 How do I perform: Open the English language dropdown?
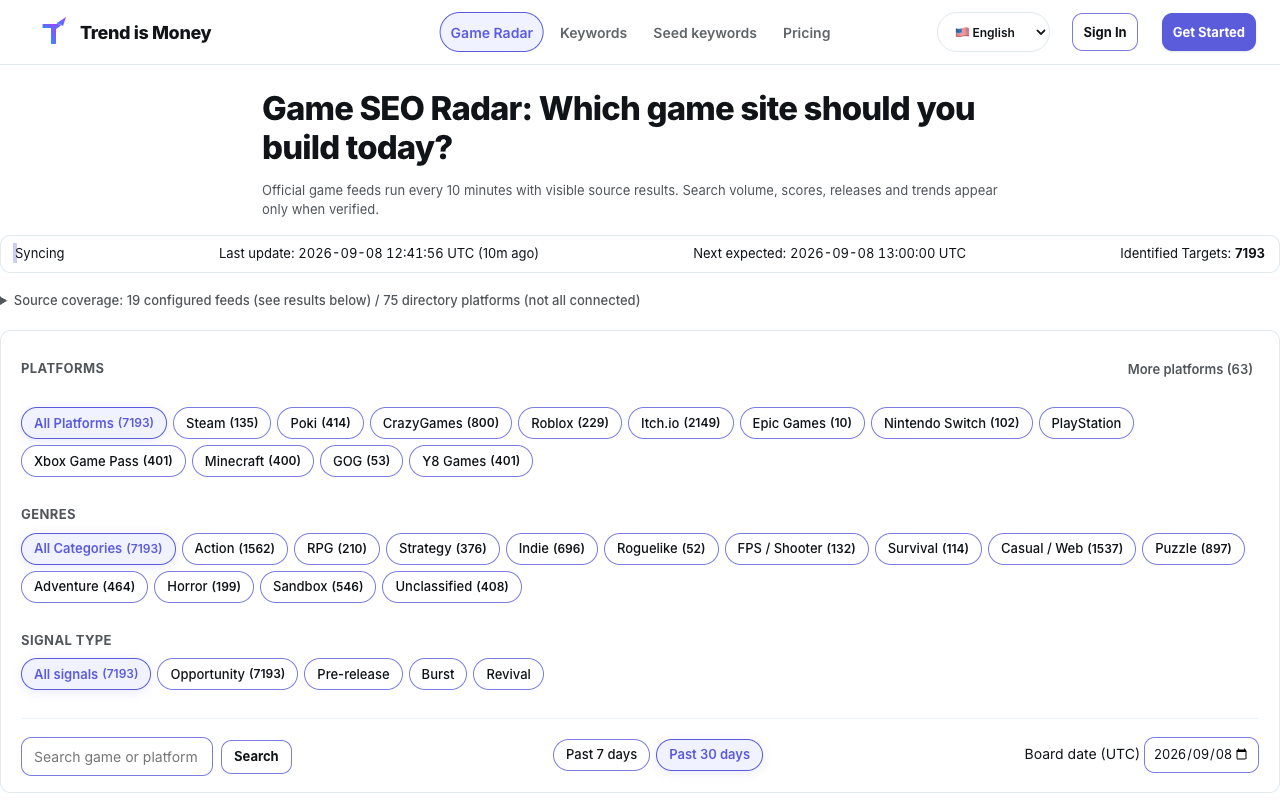[993, 32]
